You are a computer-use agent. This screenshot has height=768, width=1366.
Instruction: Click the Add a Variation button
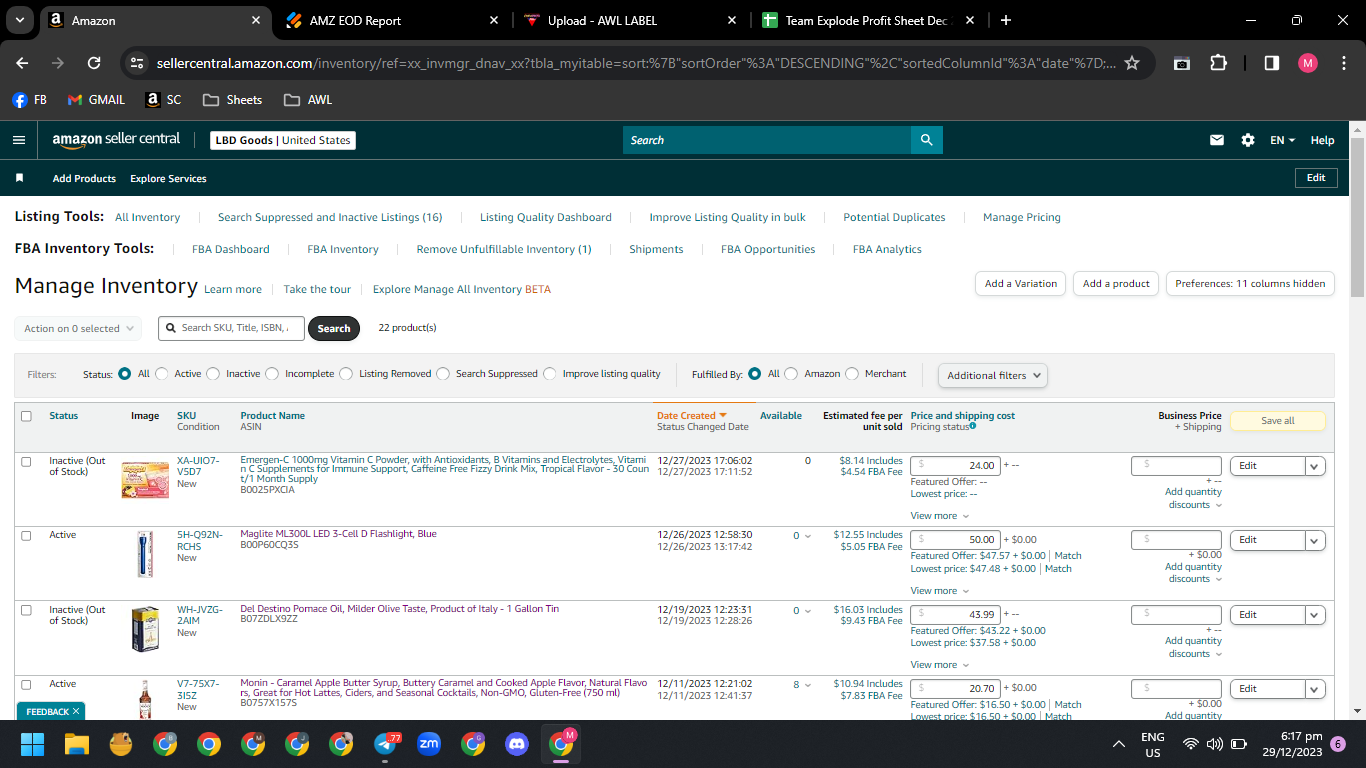click(1020, 284)
